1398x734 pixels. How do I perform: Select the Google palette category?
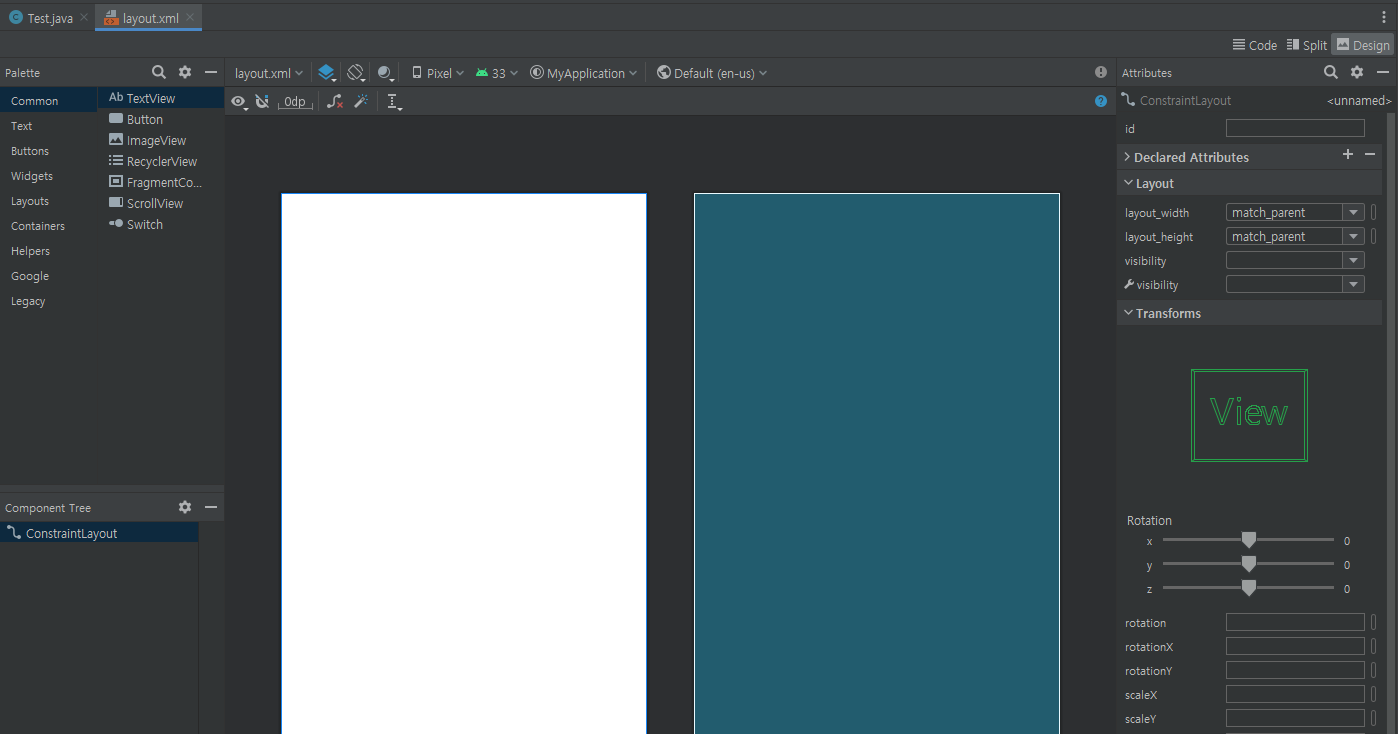click(49, 276)
